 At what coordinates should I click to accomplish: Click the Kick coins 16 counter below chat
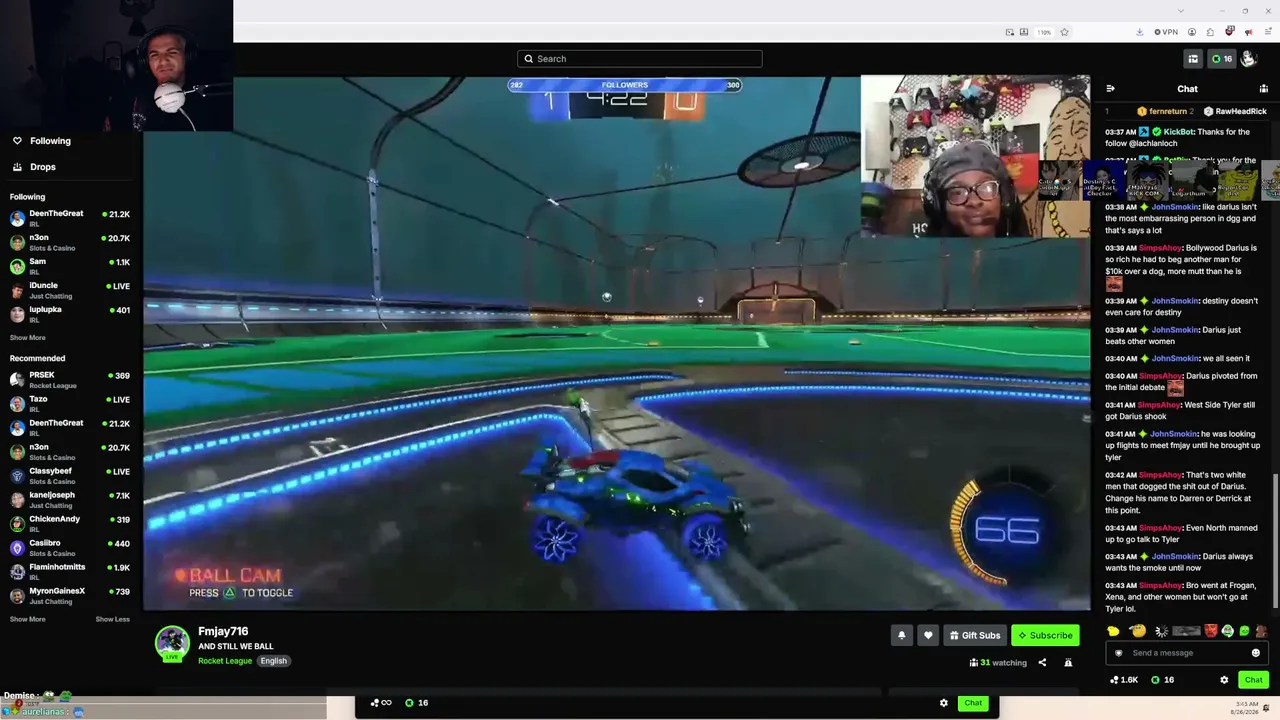(x=1163, y=680)
